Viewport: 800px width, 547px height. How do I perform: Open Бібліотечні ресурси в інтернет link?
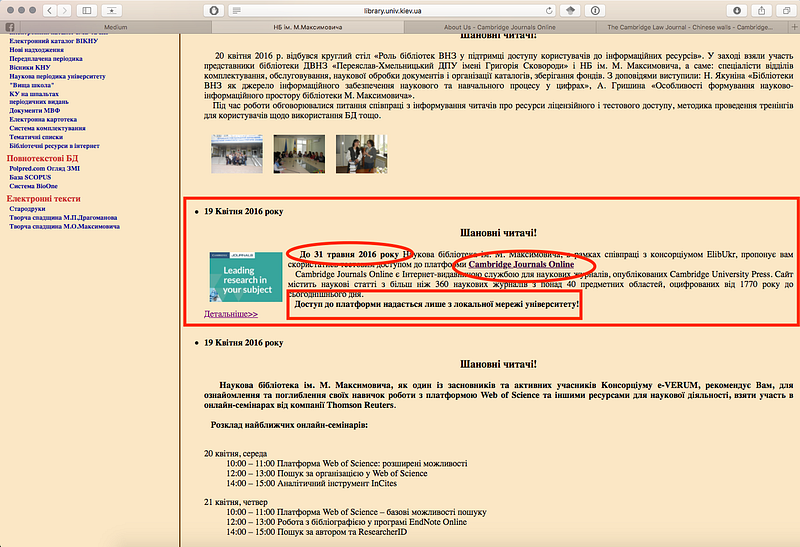[54, 145]
